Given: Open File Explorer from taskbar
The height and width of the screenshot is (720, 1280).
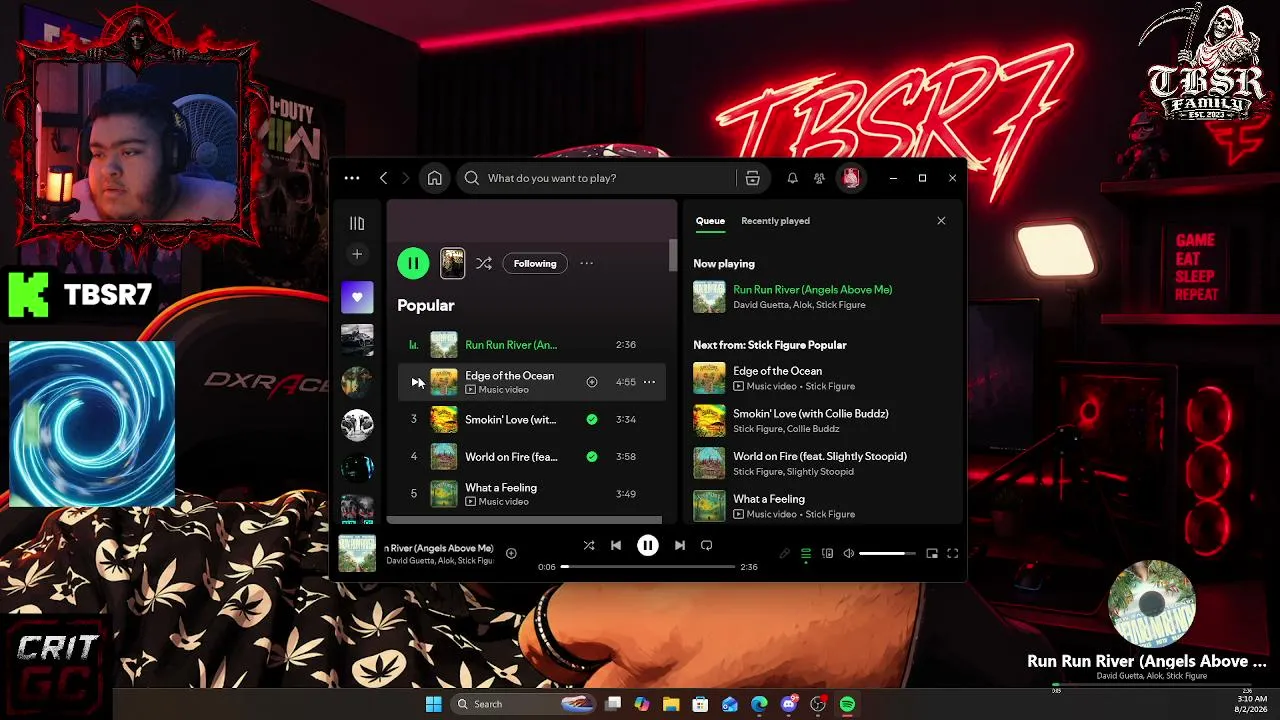Looking at the screenshot, I should pos(671,704).
